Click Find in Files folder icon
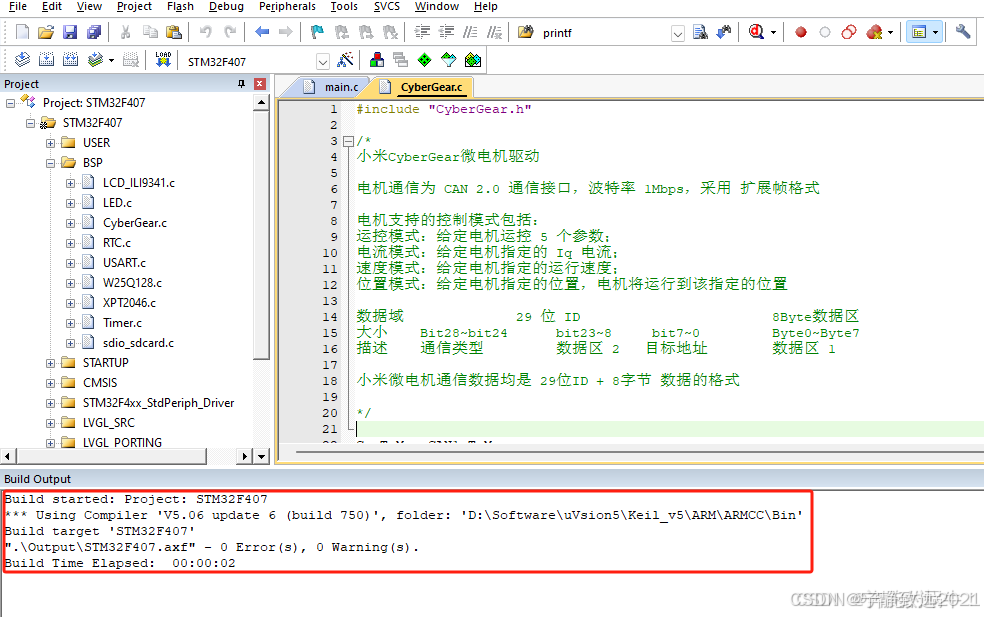This screenshot has width=984, height=617. (525, 32)
